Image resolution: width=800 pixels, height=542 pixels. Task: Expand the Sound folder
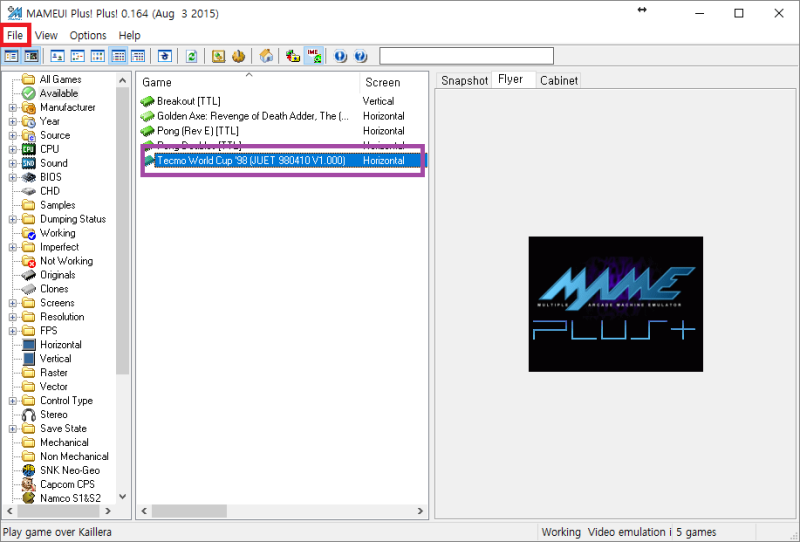pyautogui.click(x=13, y=163)
